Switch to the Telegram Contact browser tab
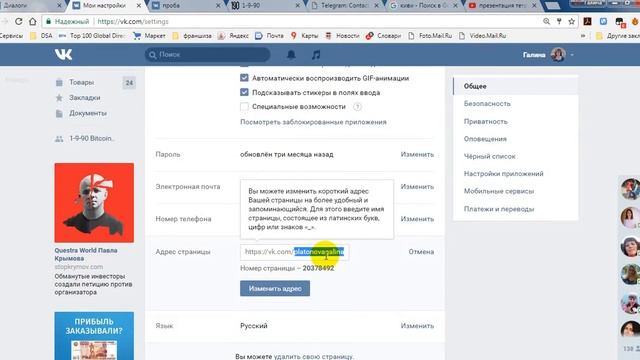The image size is (640, 360). (345, 6)
